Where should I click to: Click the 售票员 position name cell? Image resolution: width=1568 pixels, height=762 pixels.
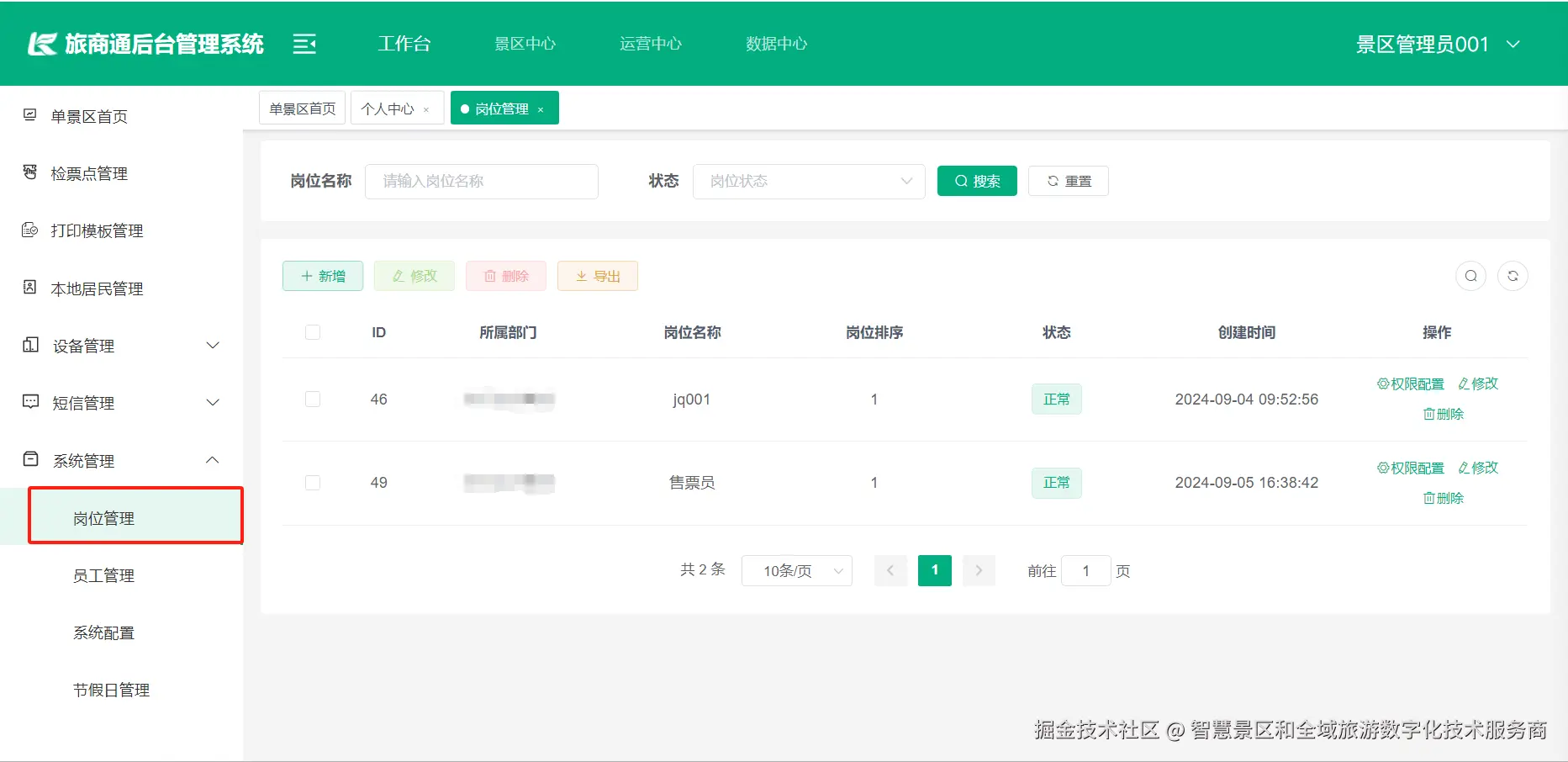tap(692, 483)
